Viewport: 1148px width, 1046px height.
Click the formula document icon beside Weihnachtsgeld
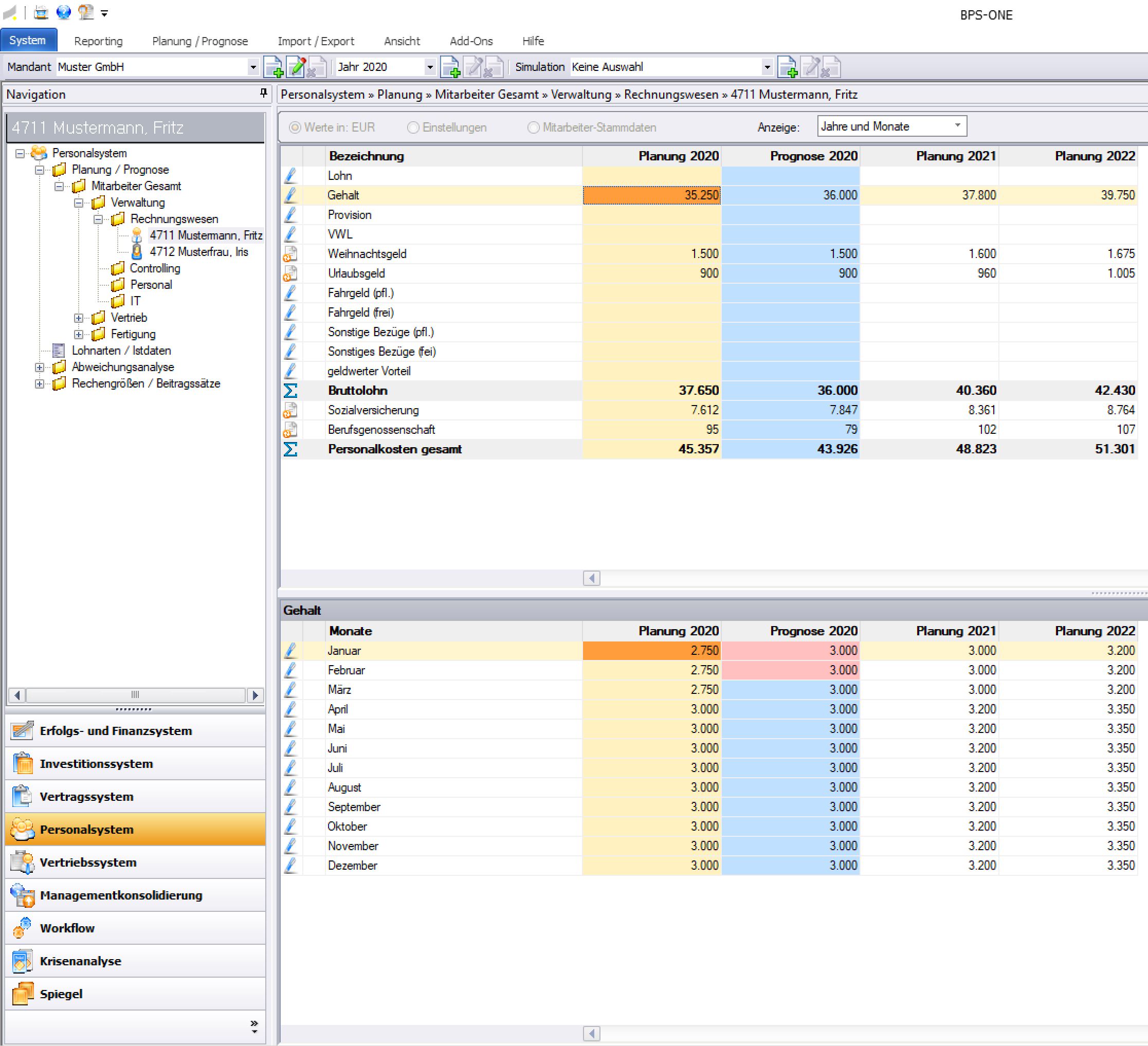pos(290,254)
